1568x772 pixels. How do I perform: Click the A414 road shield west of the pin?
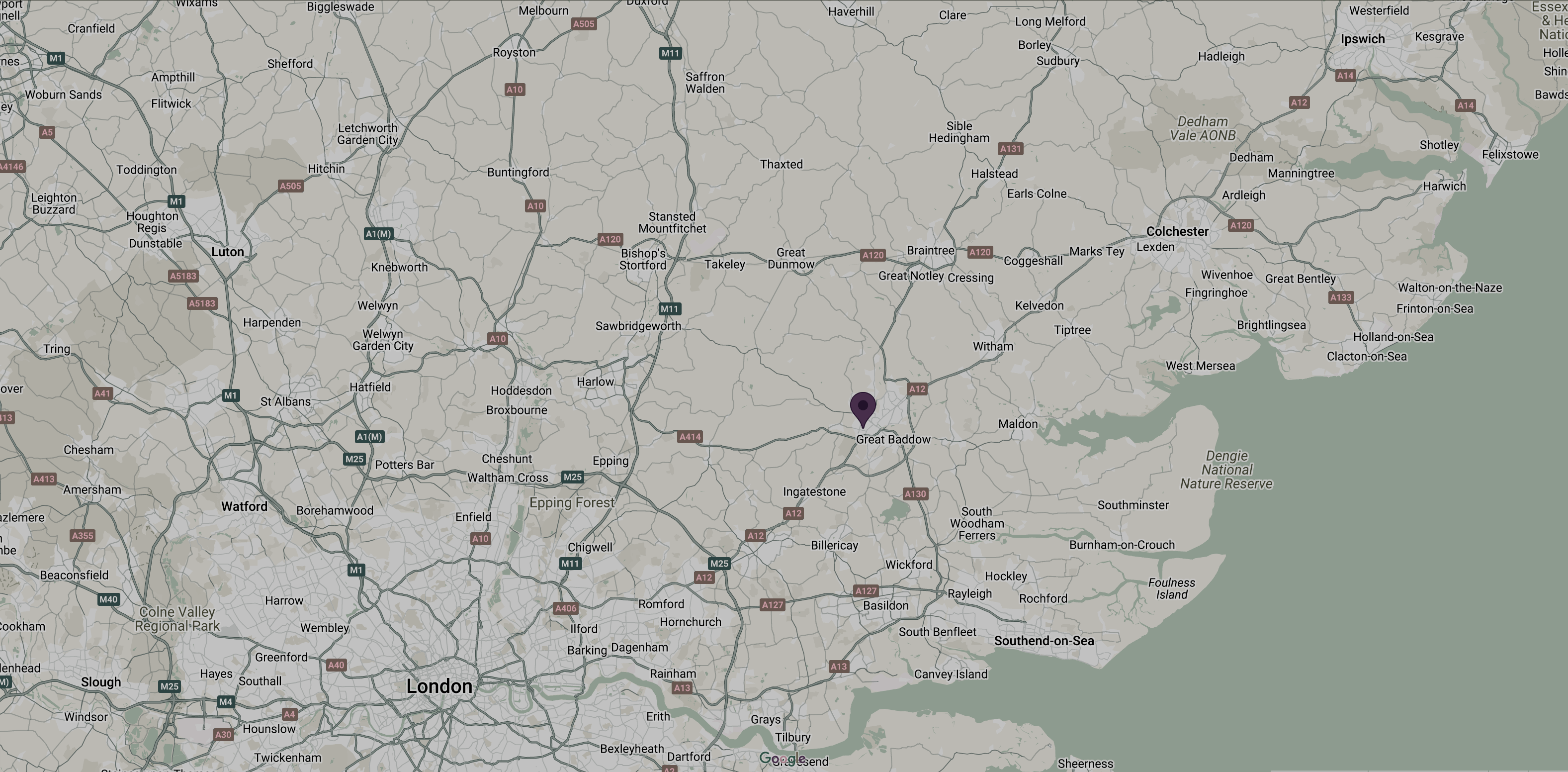690,437
